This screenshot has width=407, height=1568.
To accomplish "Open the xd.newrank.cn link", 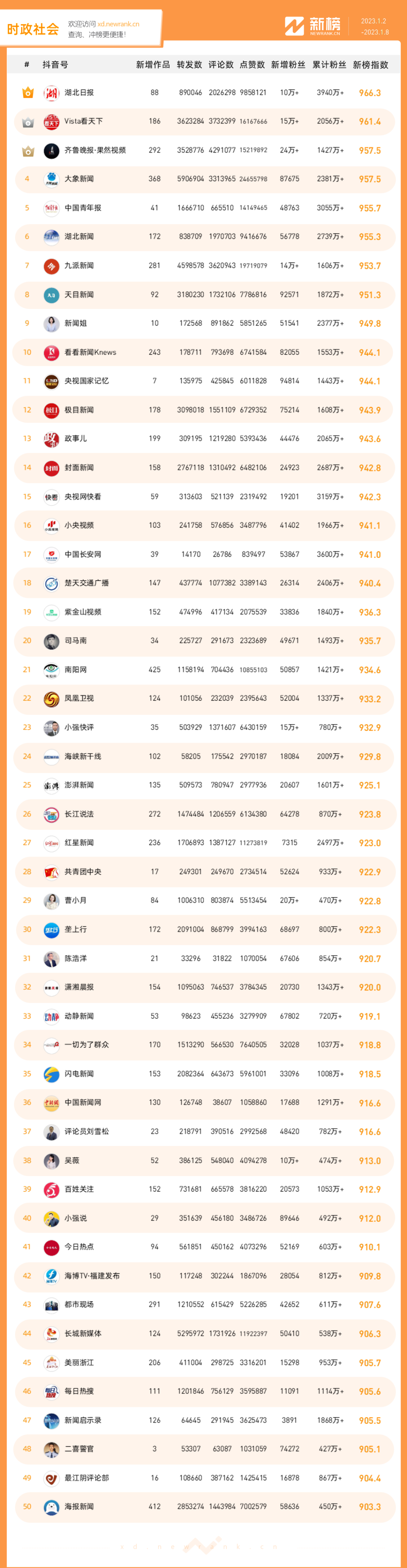I will coord(118,25).
